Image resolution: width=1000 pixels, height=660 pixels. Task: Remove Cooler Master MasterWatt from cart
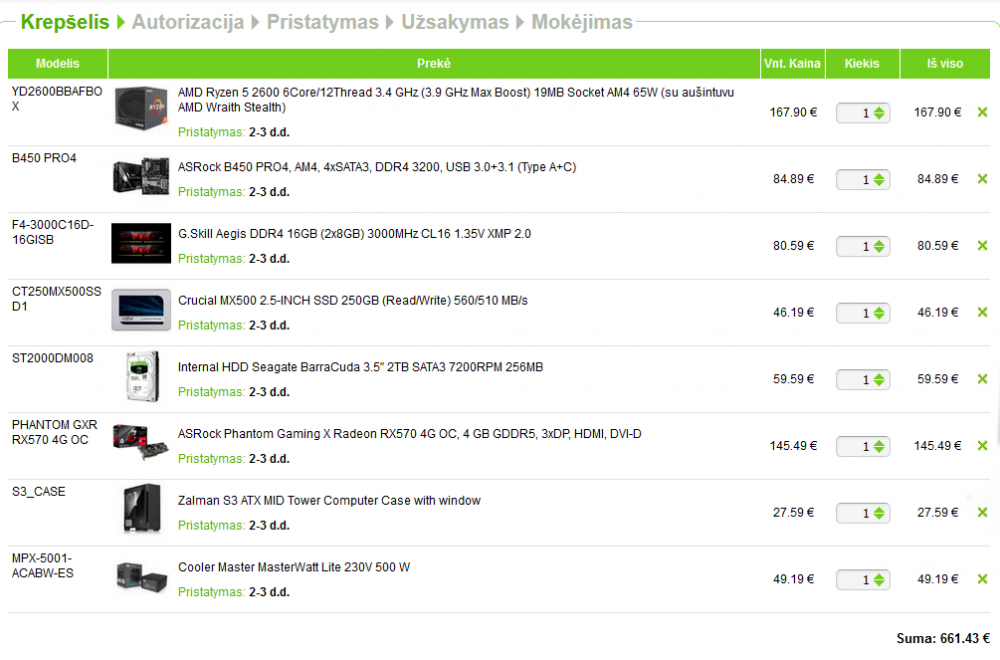pyautogui.click(x=982, y=579)
